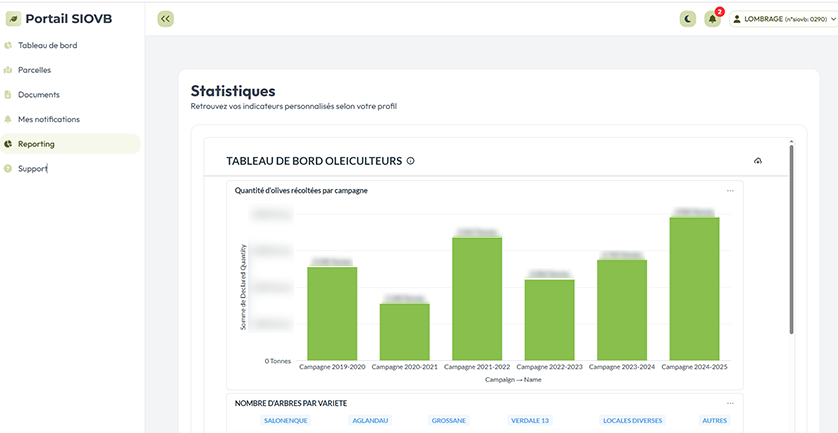This screenshot has width=838, height=433.
Task: Click the Campagne 2022-2023 bar
Action: coord(549,320)
